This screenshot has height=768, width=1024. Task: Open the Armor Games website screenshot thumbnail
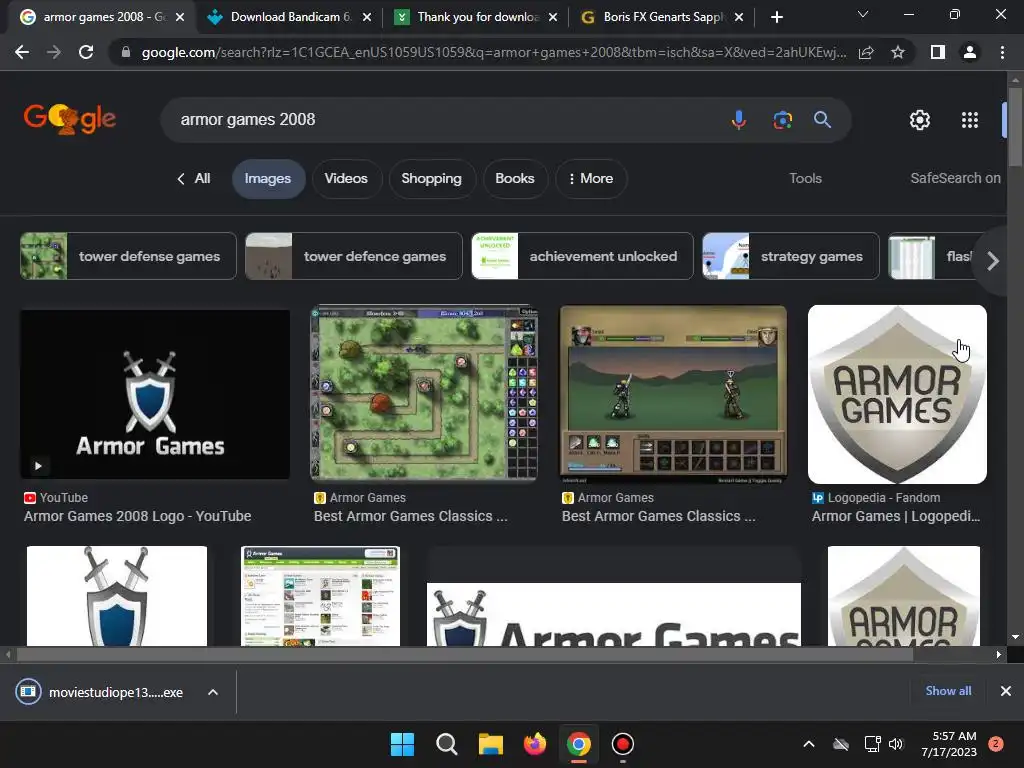tap(320, 596)
